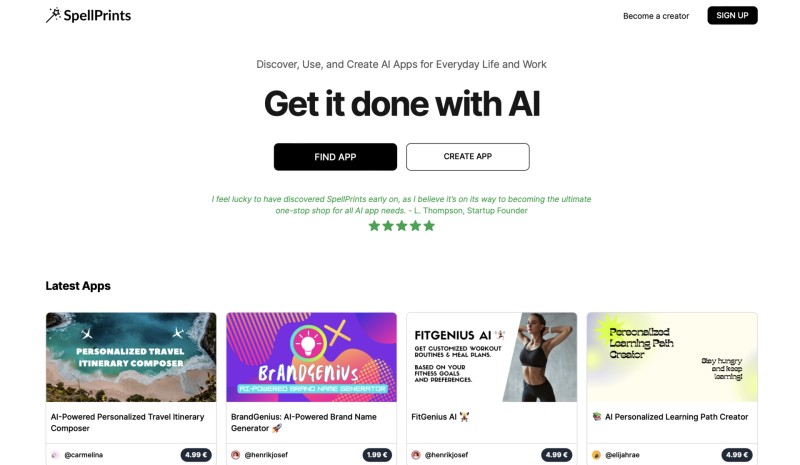This screenshot has width=800, height=465.
Task: Click the SpellPrints magic wand logo icon
Action: tap(53, 15)
